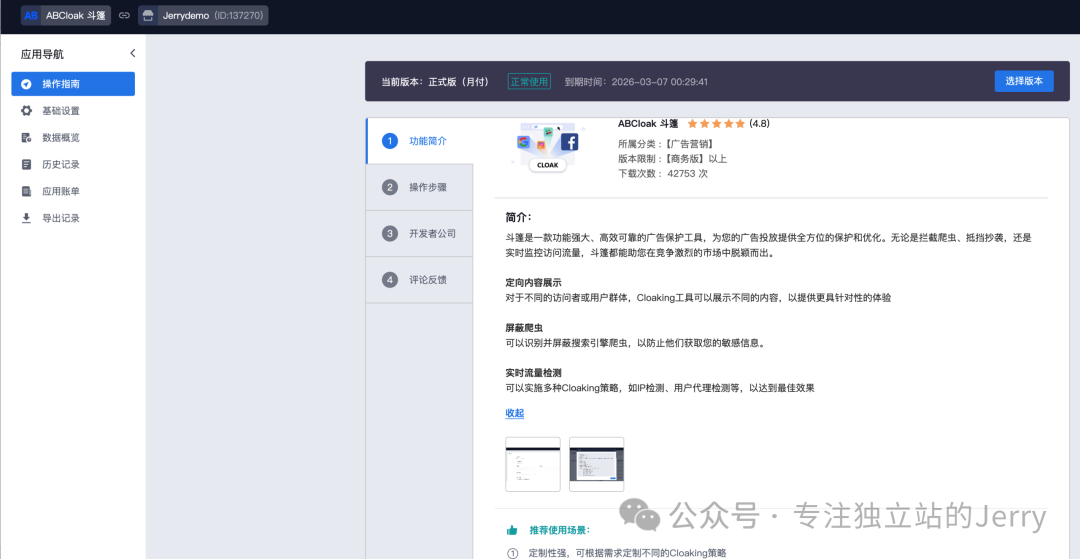This screenshot has height=559, width=1080.
Task: Click the ABCloak 斗篷 app name in header
Action: pos(75,15)
